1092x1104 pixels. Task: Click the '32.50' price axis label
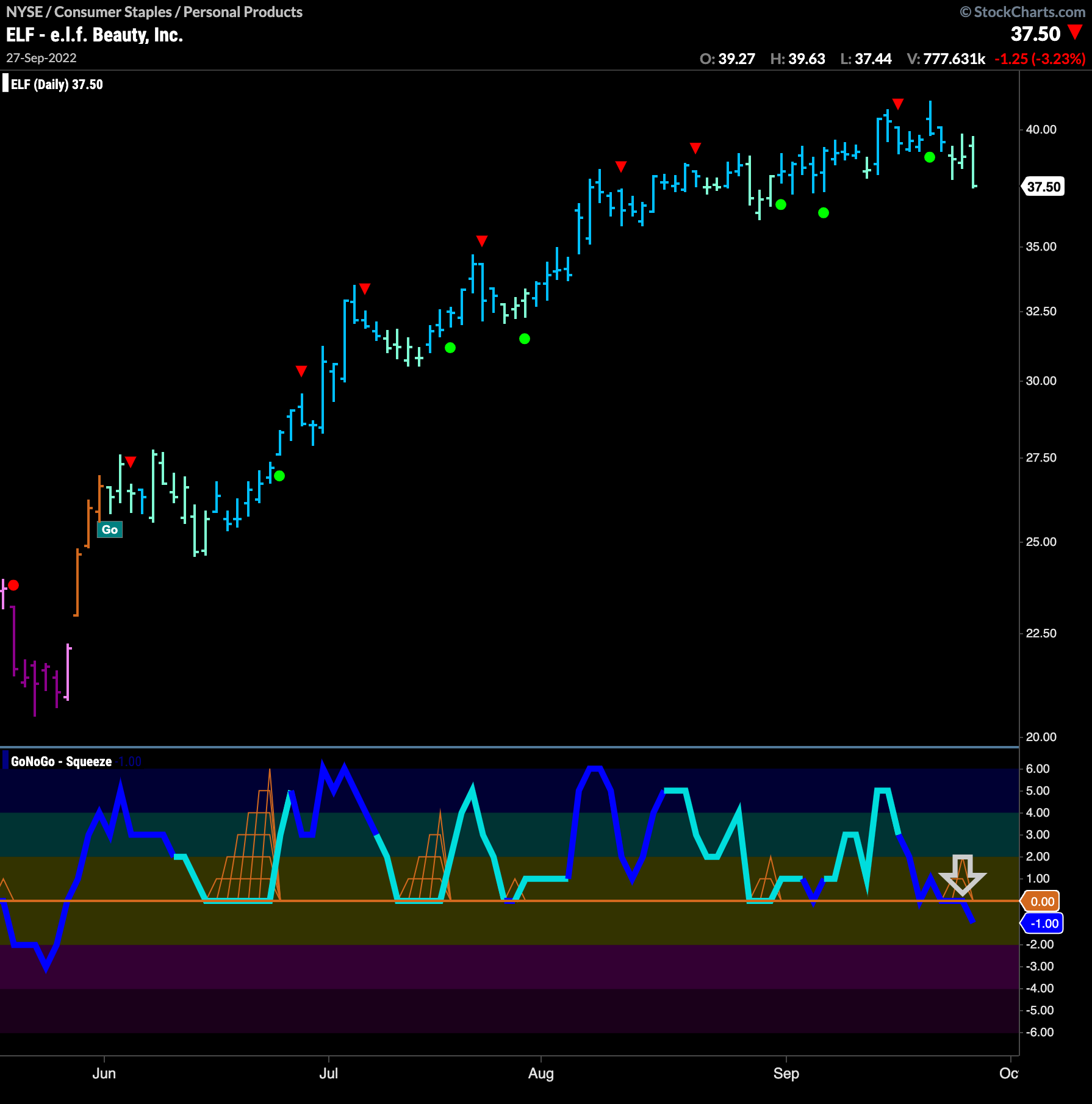tap(1041, 311)
